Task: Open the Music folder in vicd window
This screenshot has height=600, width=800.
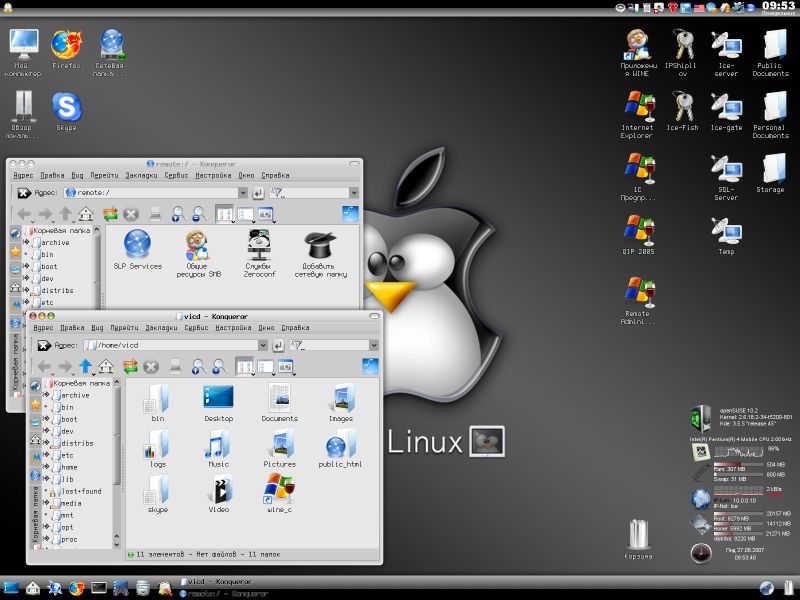Action: 218,449
